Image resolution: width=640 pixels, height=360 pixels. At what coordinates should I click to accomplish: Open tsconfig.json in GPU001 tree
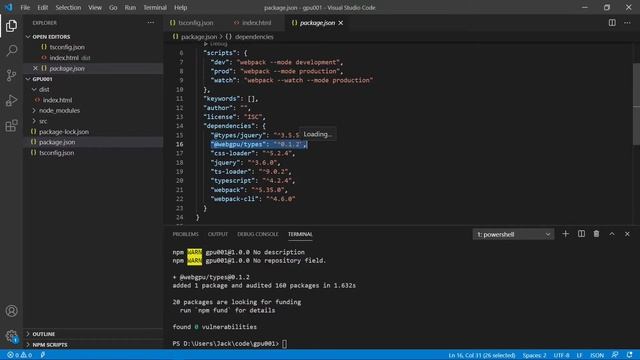[94, 153]
